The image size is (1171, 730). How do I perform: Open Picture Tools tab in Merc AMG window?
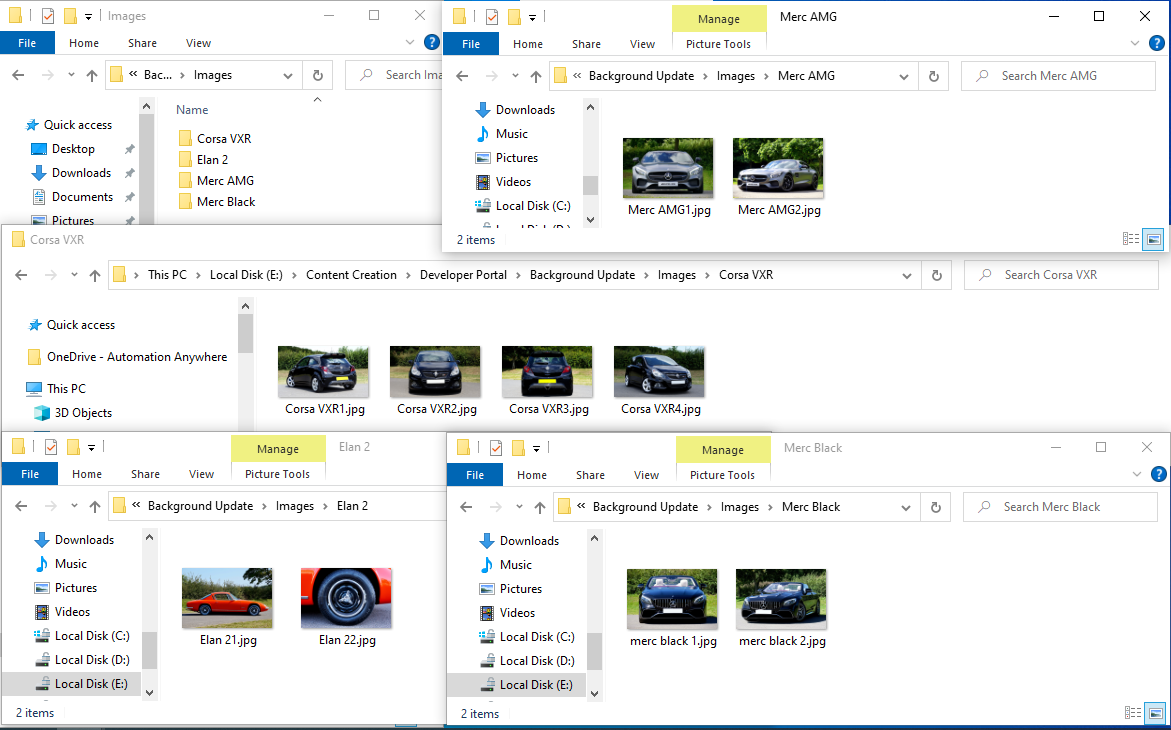(x=718, y=44)
